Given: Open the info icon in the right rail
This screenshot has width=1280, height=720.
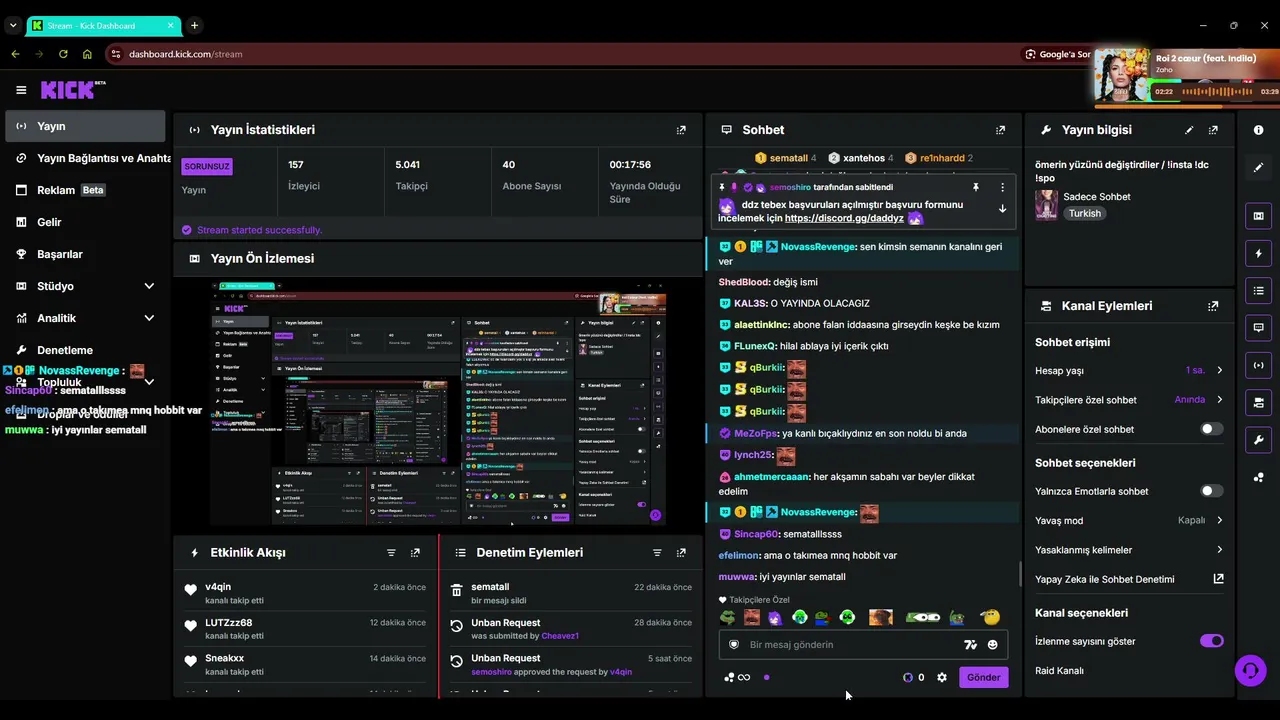Looking at the screenshot, I should (1258, 130).
